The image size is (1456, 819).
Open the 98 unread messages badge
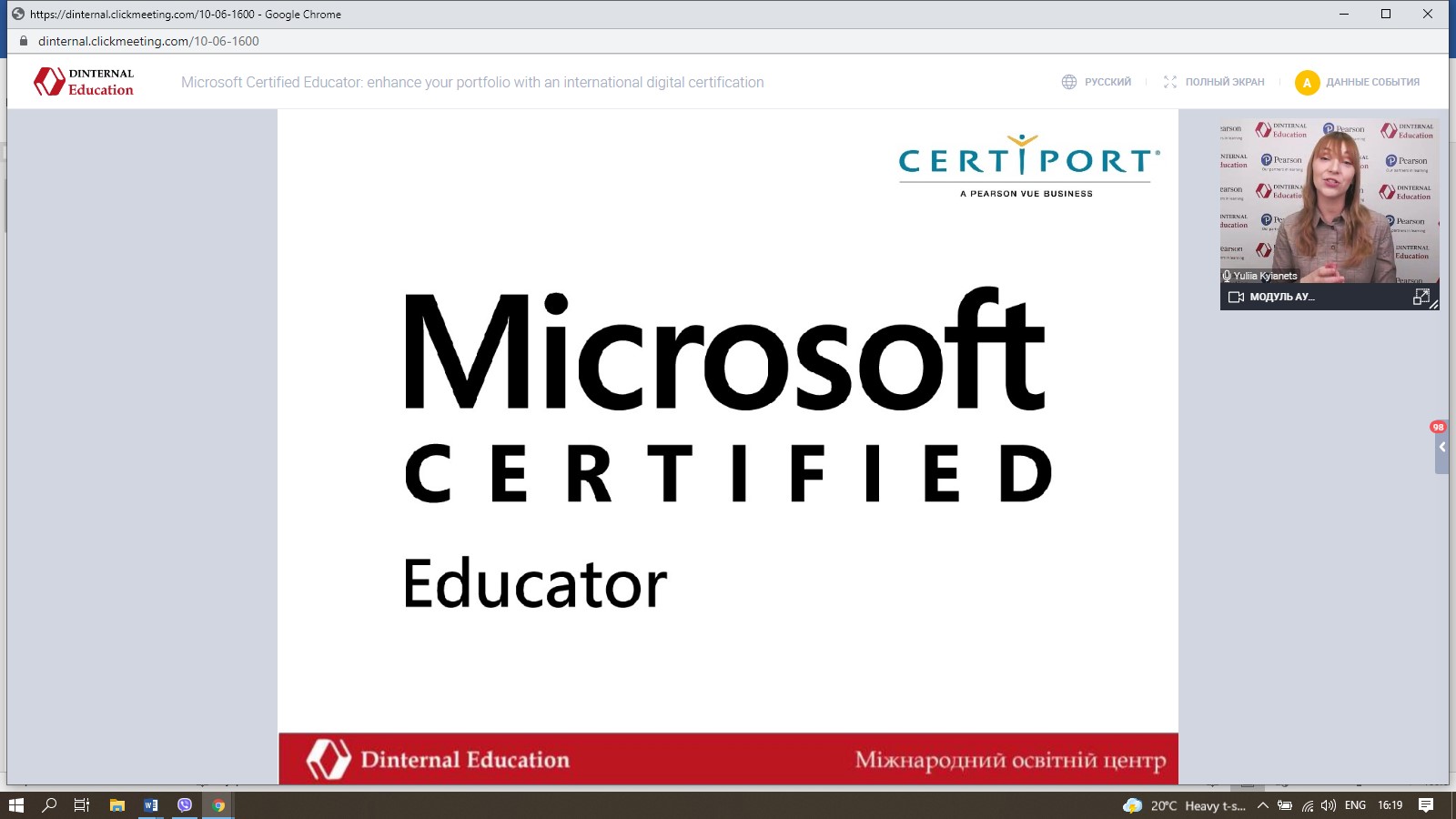tap(1438, 427)
